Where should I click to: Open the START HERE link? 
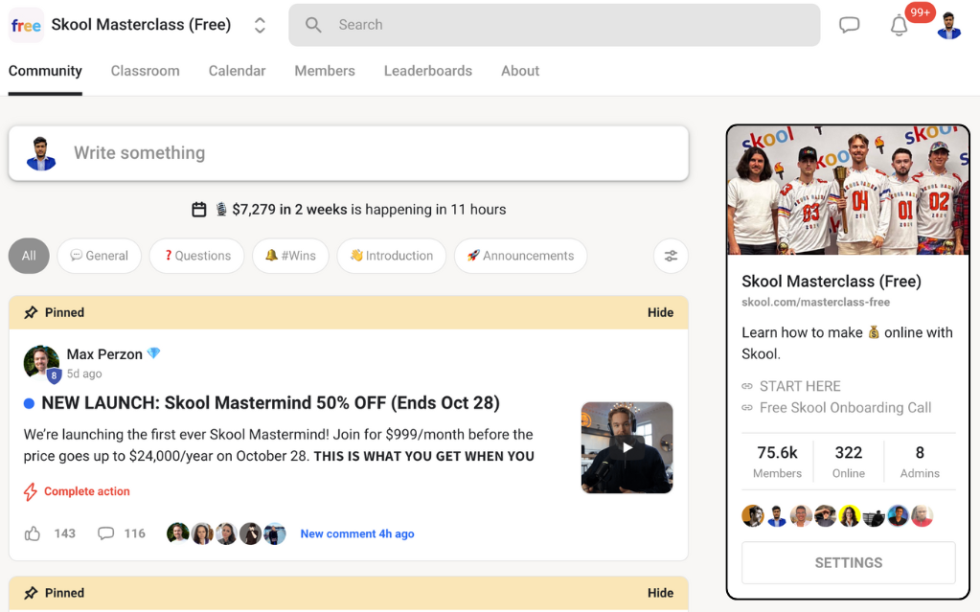coord(799,386)
